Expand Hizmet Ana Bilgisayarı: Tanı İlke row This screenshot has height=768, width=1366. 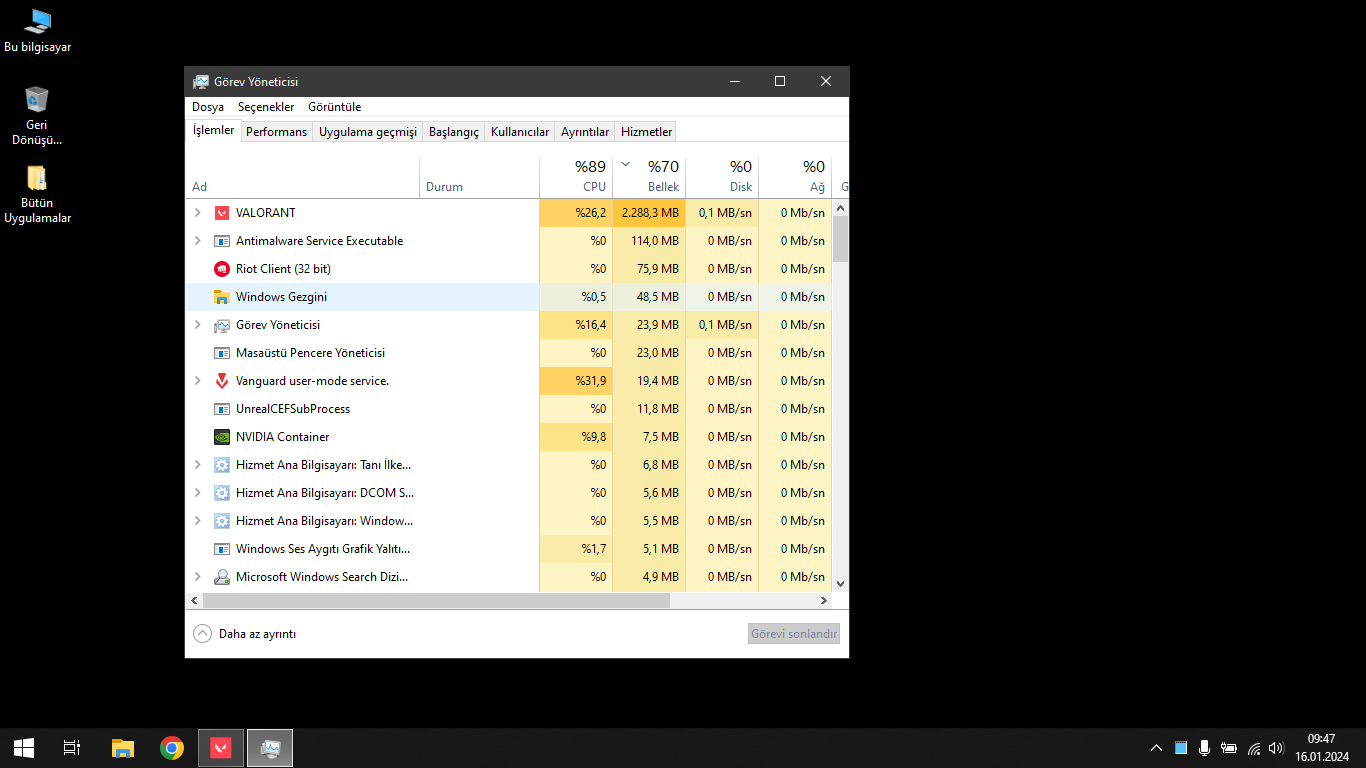tap(198, 465)
